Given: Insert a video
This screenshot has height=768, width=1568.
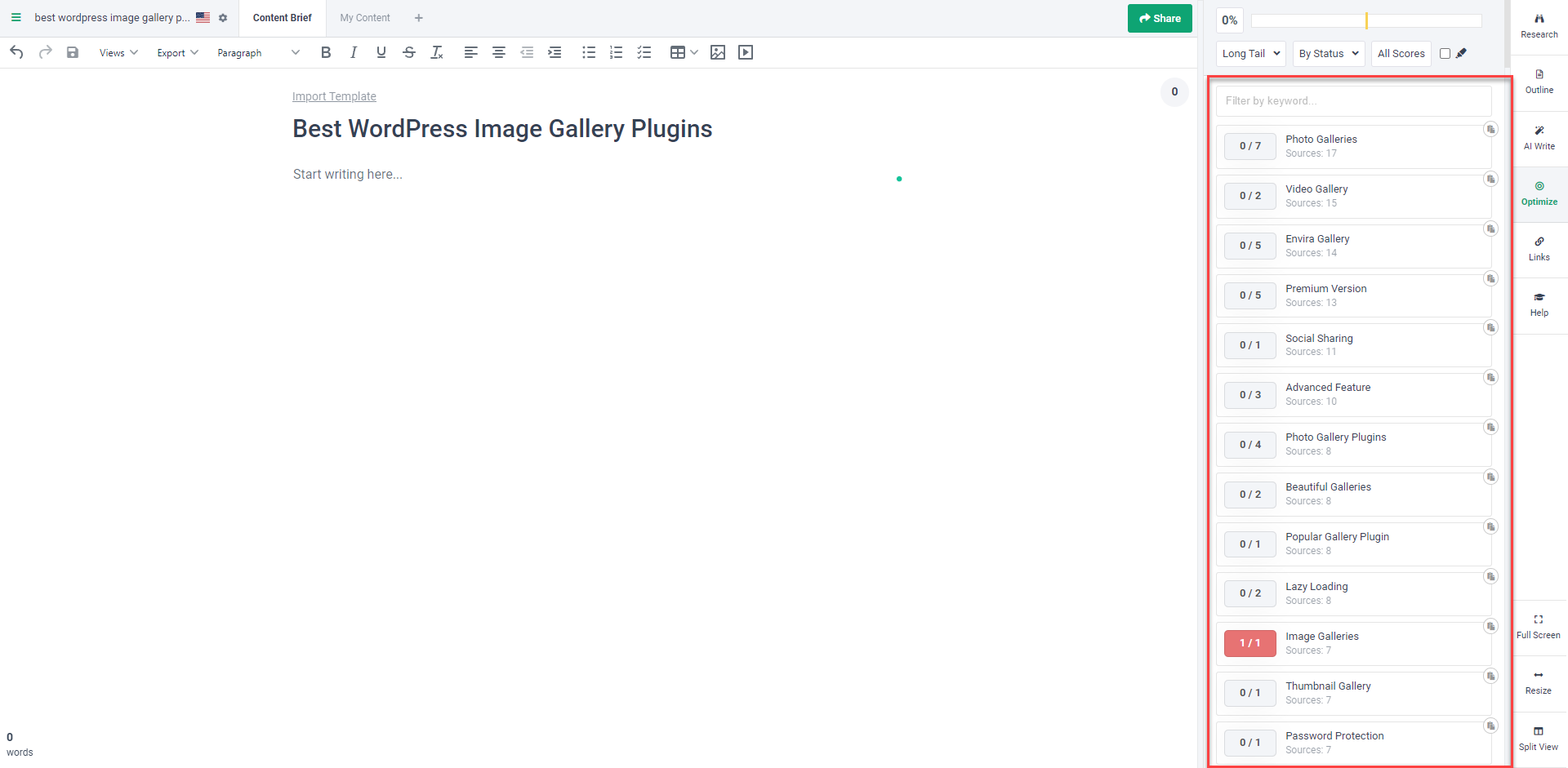Looking at the screenshot, I should [x=746, y=52].
